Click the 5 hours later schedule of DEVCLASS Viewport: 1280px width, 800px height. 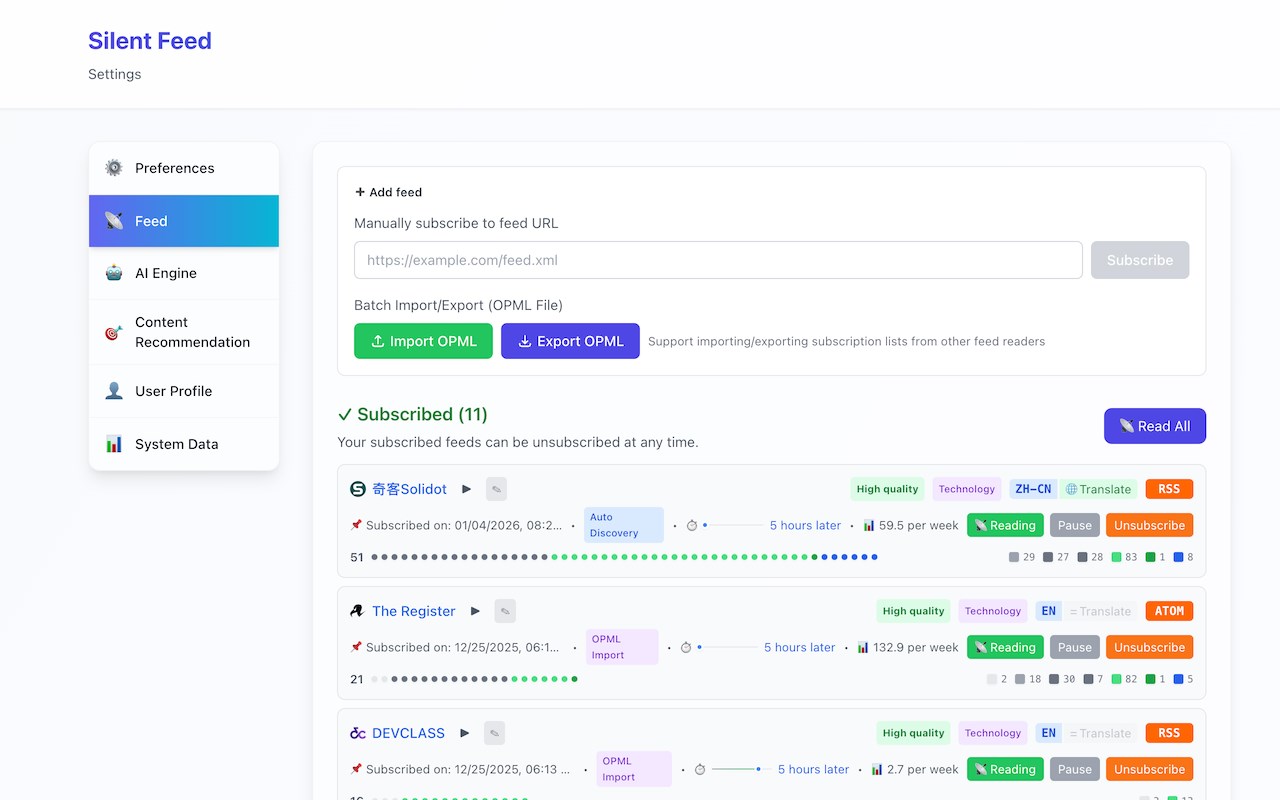coord(813,769)
